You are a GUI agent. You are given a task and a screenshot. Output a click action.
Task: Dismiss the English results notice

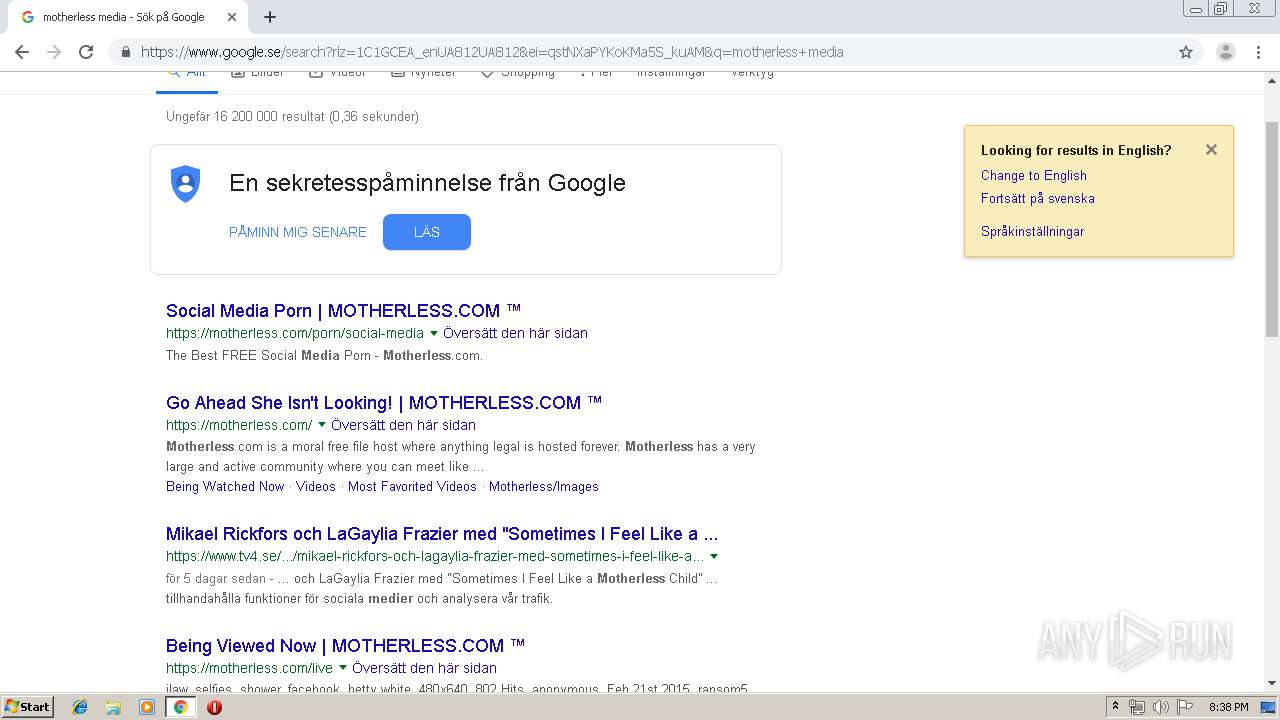[x=1211, y=150]
